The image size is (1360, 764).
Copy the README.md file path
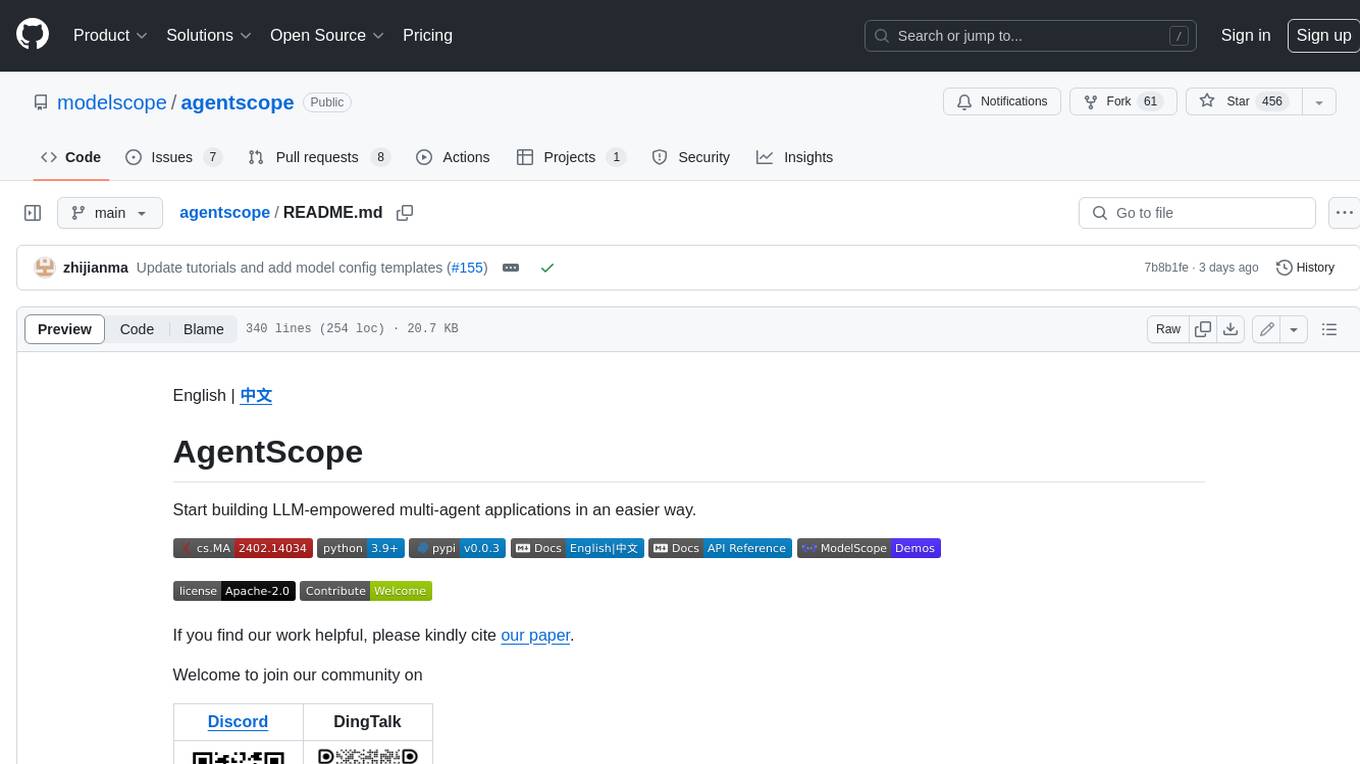point(405,213)
